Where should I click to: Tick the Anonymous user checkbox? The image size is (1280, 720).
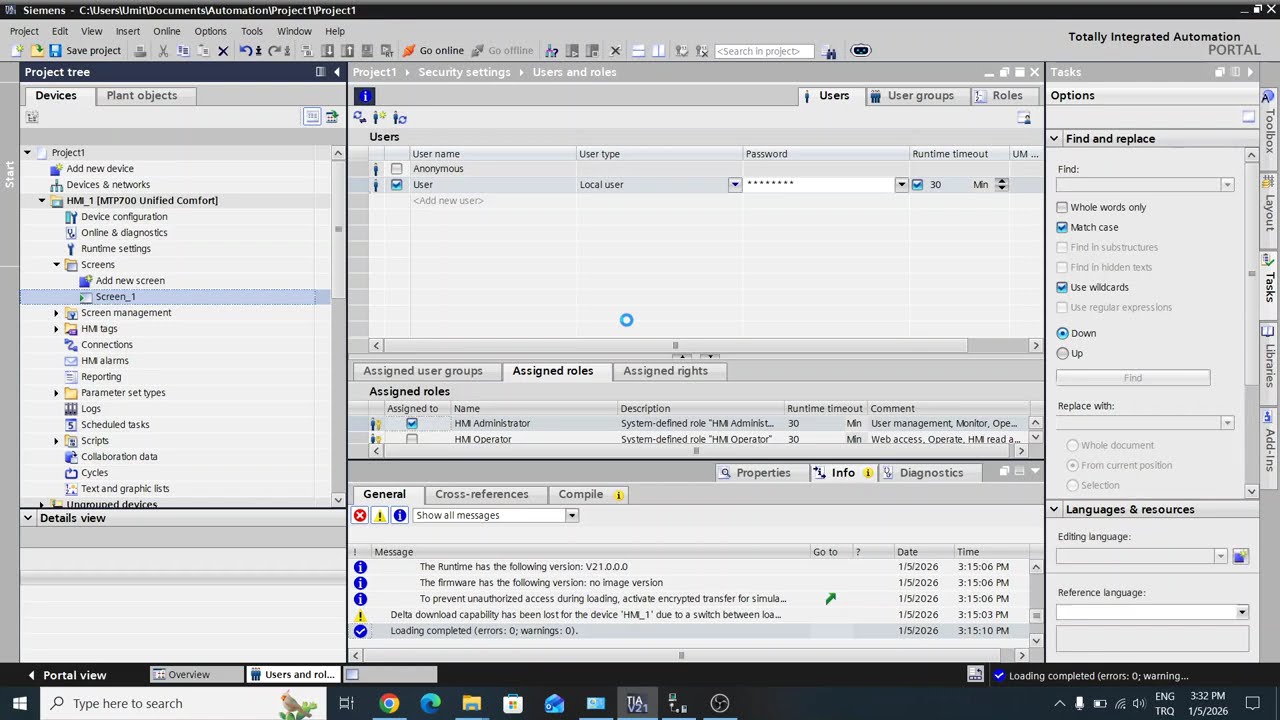tap(397, 169)
